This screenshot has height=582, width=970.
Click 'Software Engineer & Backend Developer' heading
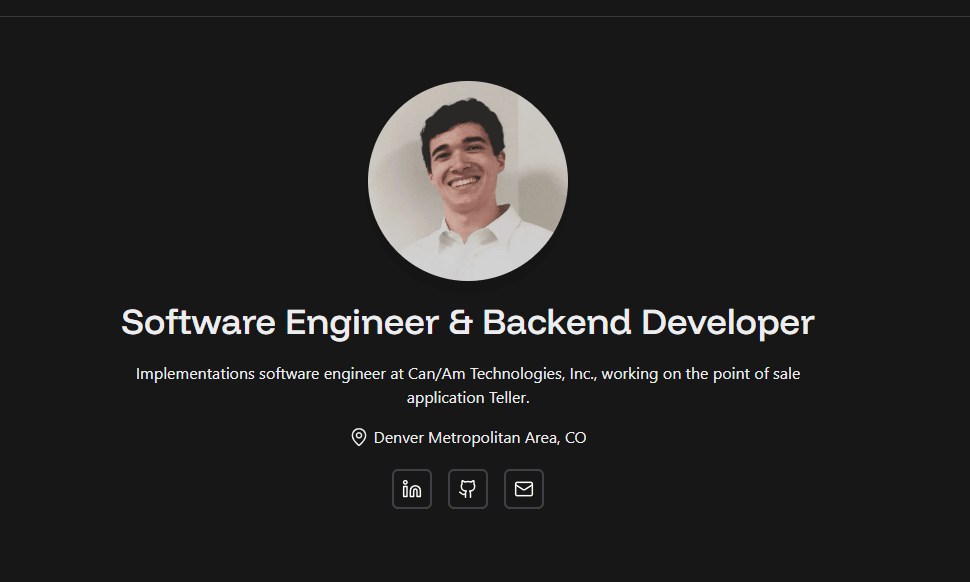point(467,322)
